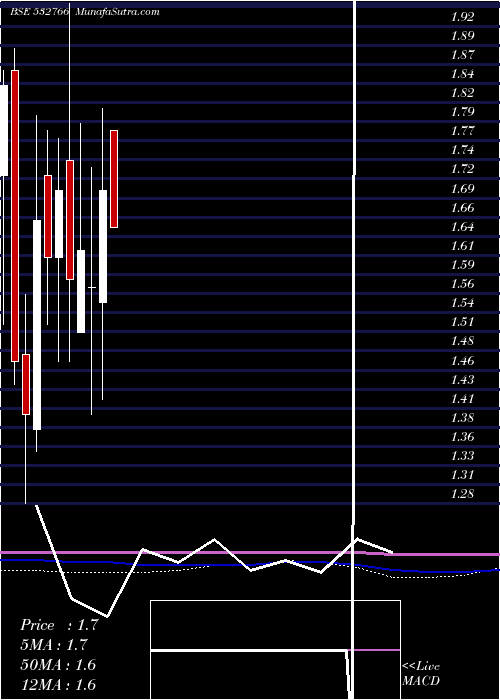This screenshot has height=700, width=500.
Task: Click the 1.51 price axis label
Action: pos(462,322)
